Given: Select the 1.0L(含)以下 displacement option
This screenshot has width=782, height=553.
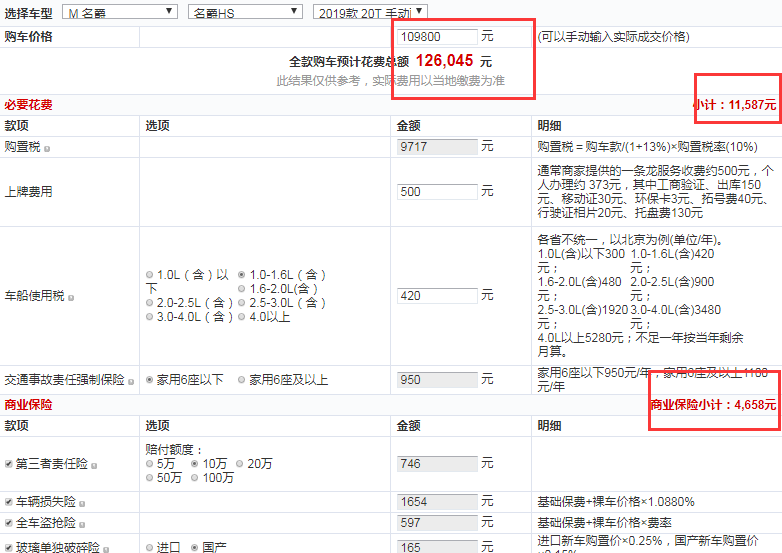Looking at the screenshot, I should pyautogui.click(x=149, y=275).
